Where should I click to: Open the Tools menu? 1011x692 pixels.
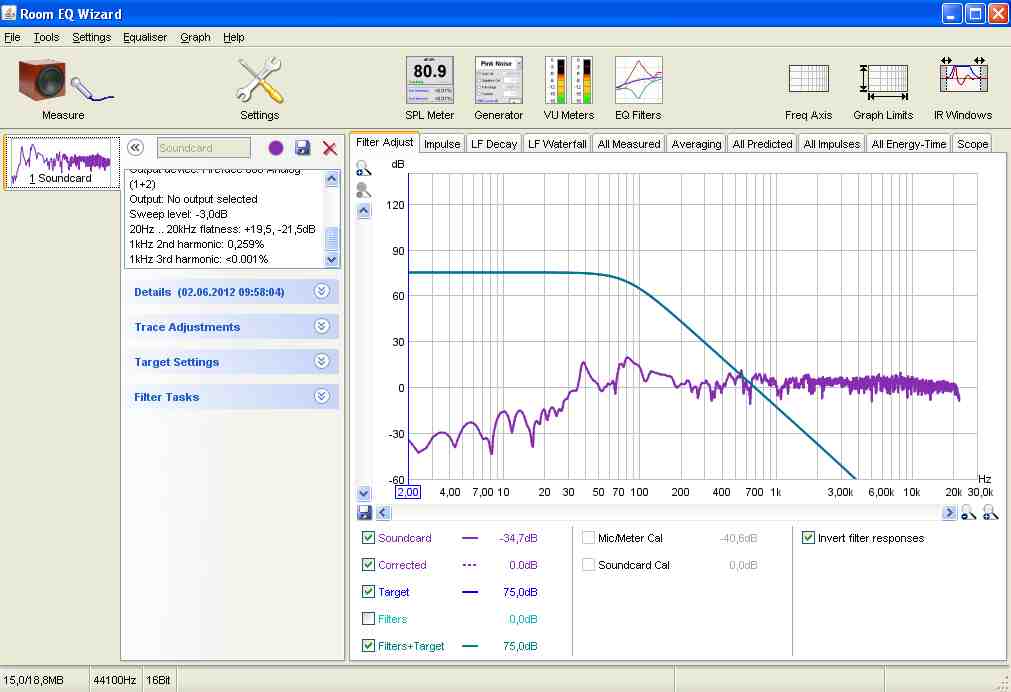(x=46, y=37)
